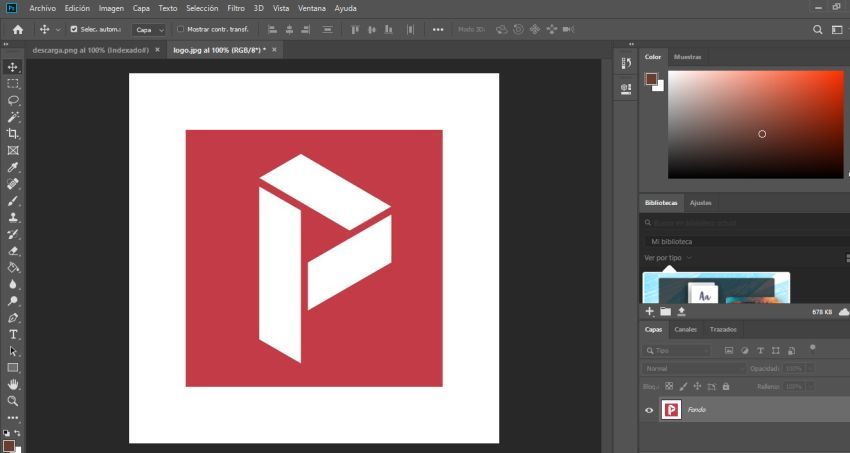Toggle pixel layer filter in Capas panel
Viewport: 850px width, 453px height.
click(x=729, y=351)
